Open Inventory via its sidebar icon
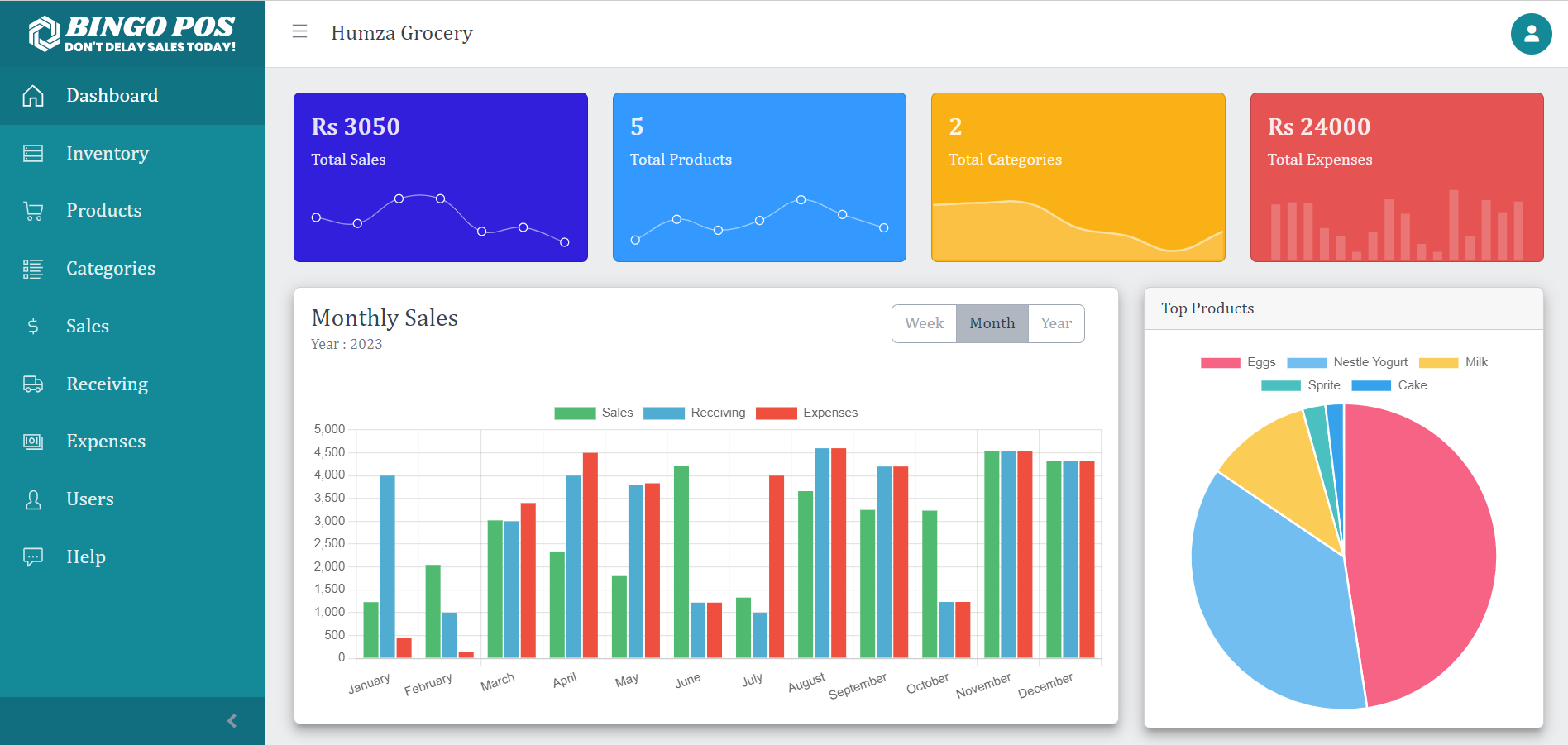 tap(33, 153)
